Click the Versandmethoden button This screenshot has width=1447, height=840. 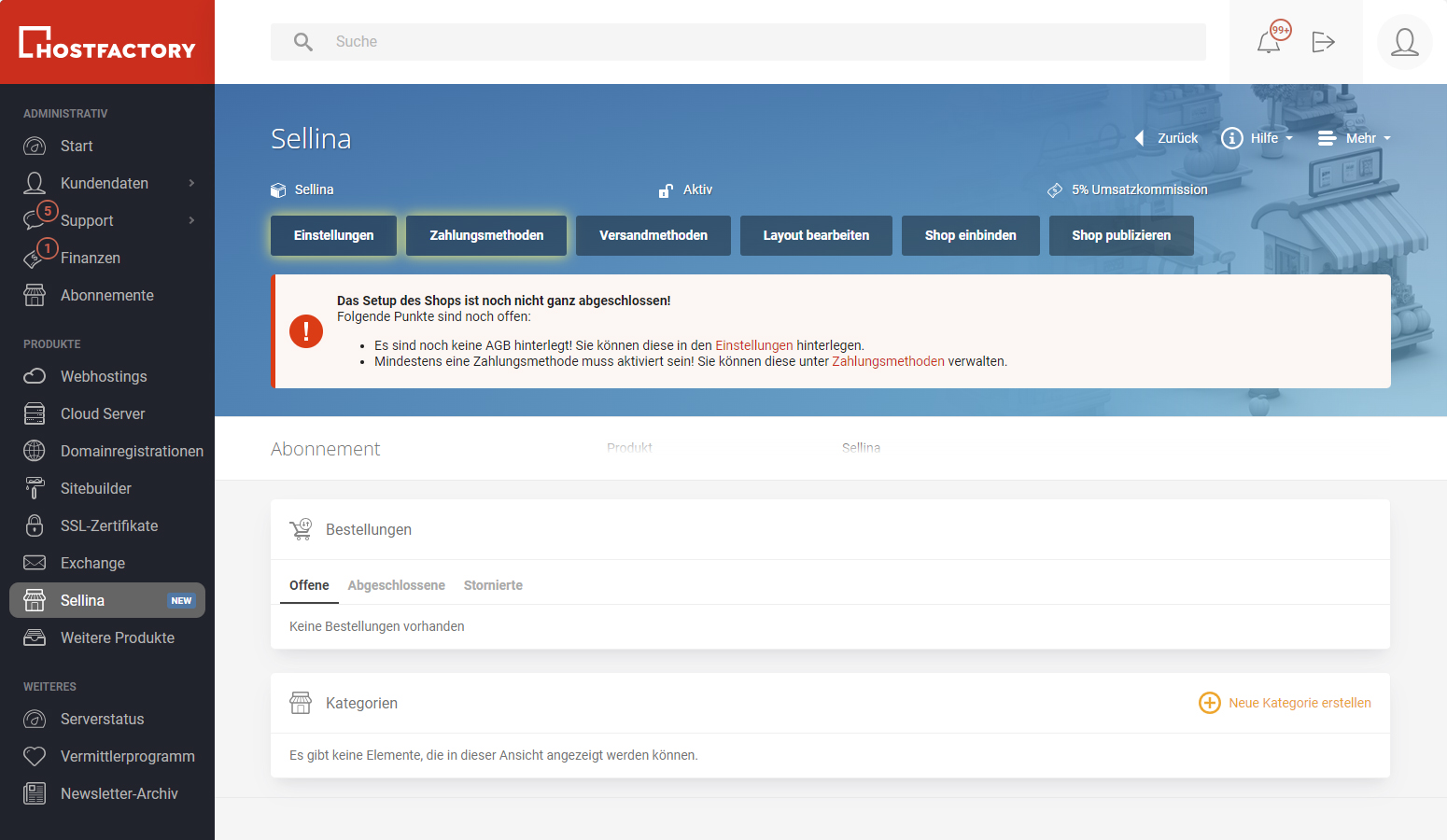pos(653,235)
